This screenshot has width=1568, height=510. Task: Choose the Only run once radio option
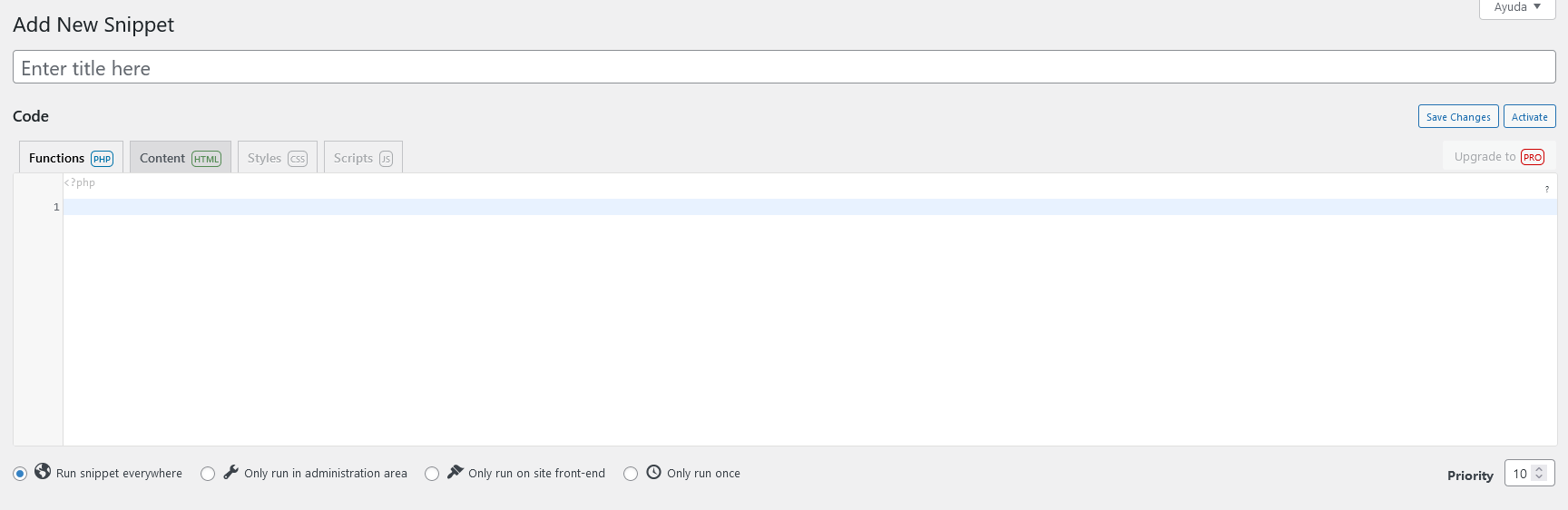(x=631, y=474)
